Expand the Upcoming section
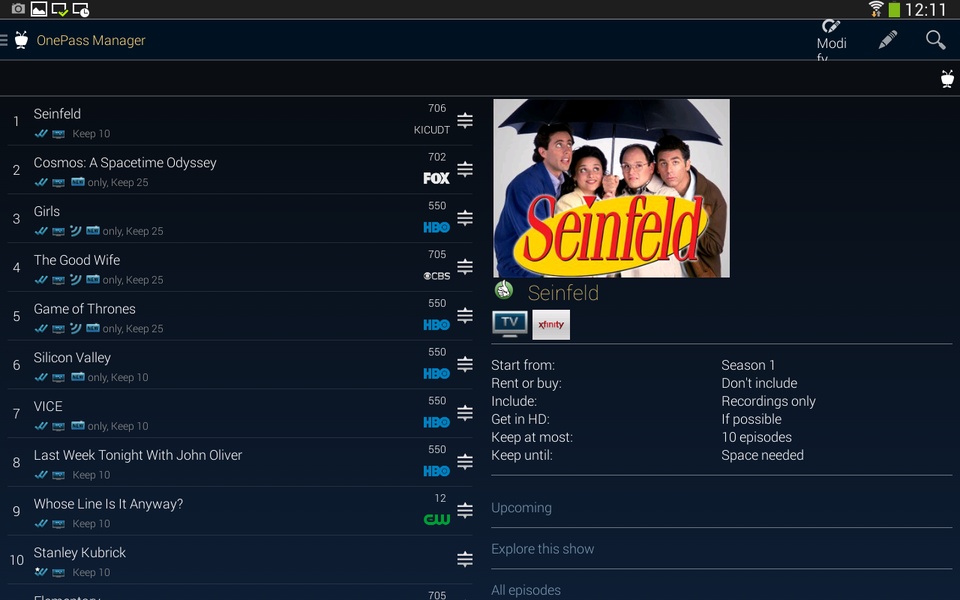960x600 pixels. 721,508
